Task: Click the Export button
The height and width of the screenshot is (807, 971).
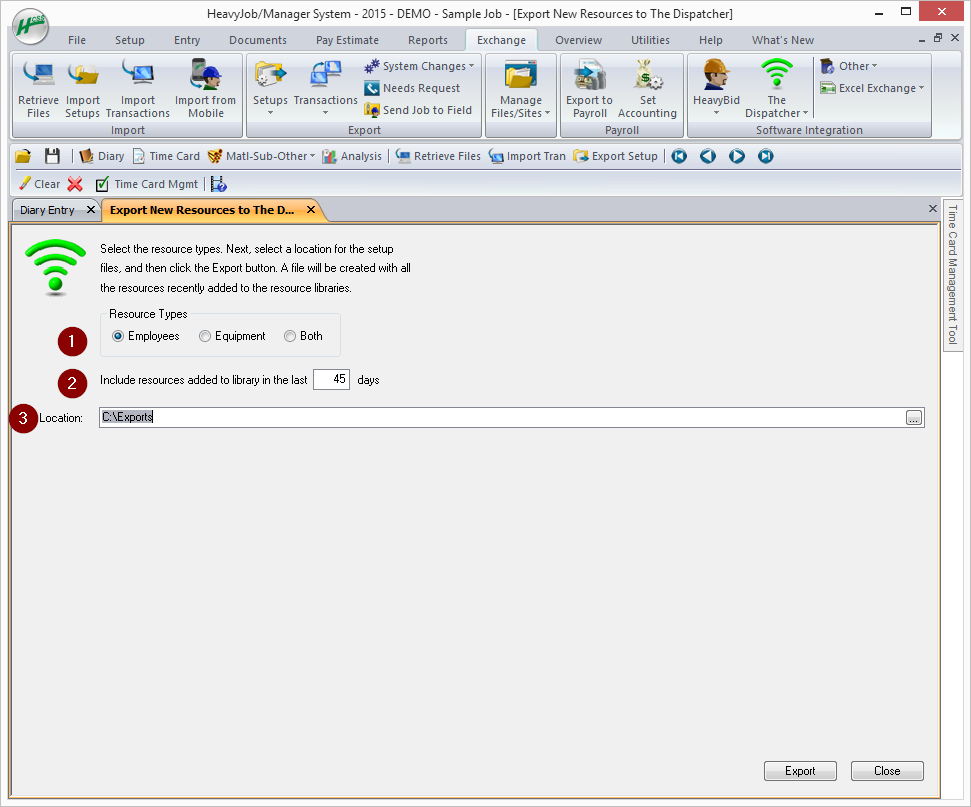Action: (x=800, y=770)
